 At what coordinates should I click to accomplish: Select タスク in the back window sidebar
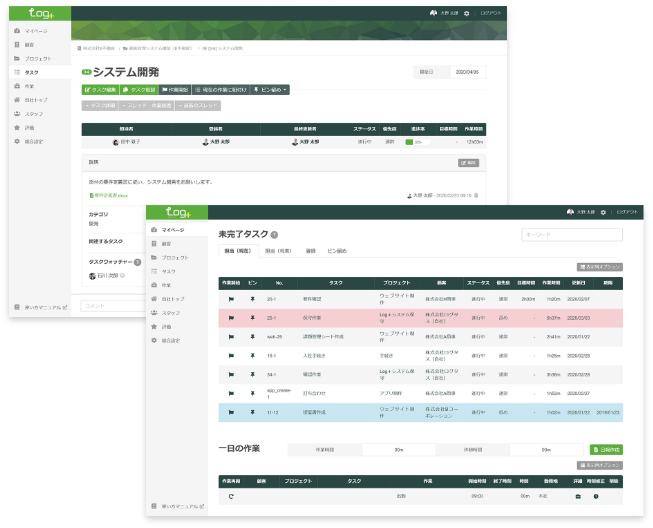[32, 72]
